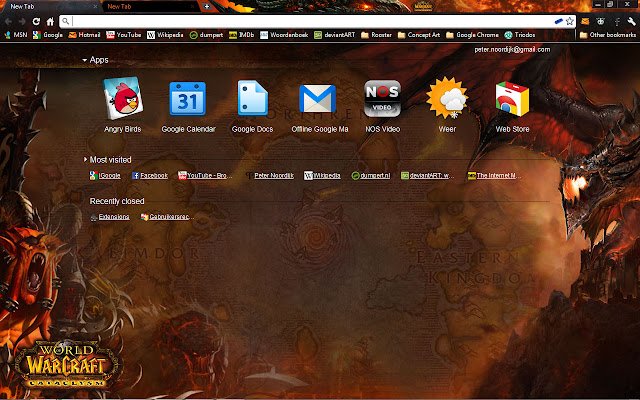The width and height of the screenshot is (640, 400).
Task: Close the second New Tab
Action: coord(192,7)
